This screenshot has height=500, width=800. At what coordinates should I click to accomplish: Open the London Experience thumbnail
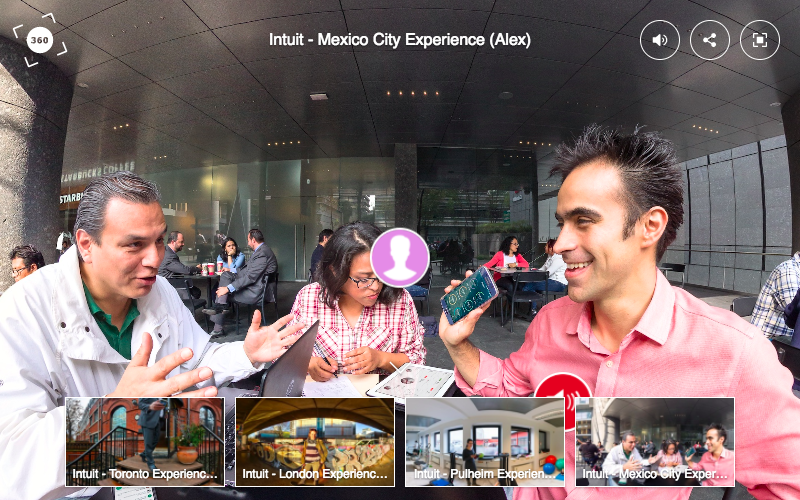[315, 442]
